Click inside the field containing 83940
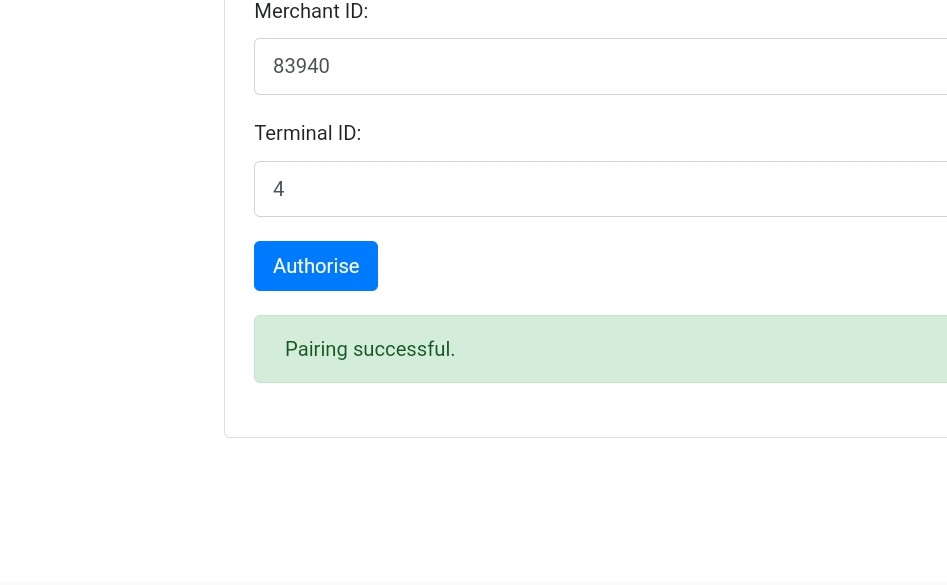 pyautogui.click(x=600, y=66)
